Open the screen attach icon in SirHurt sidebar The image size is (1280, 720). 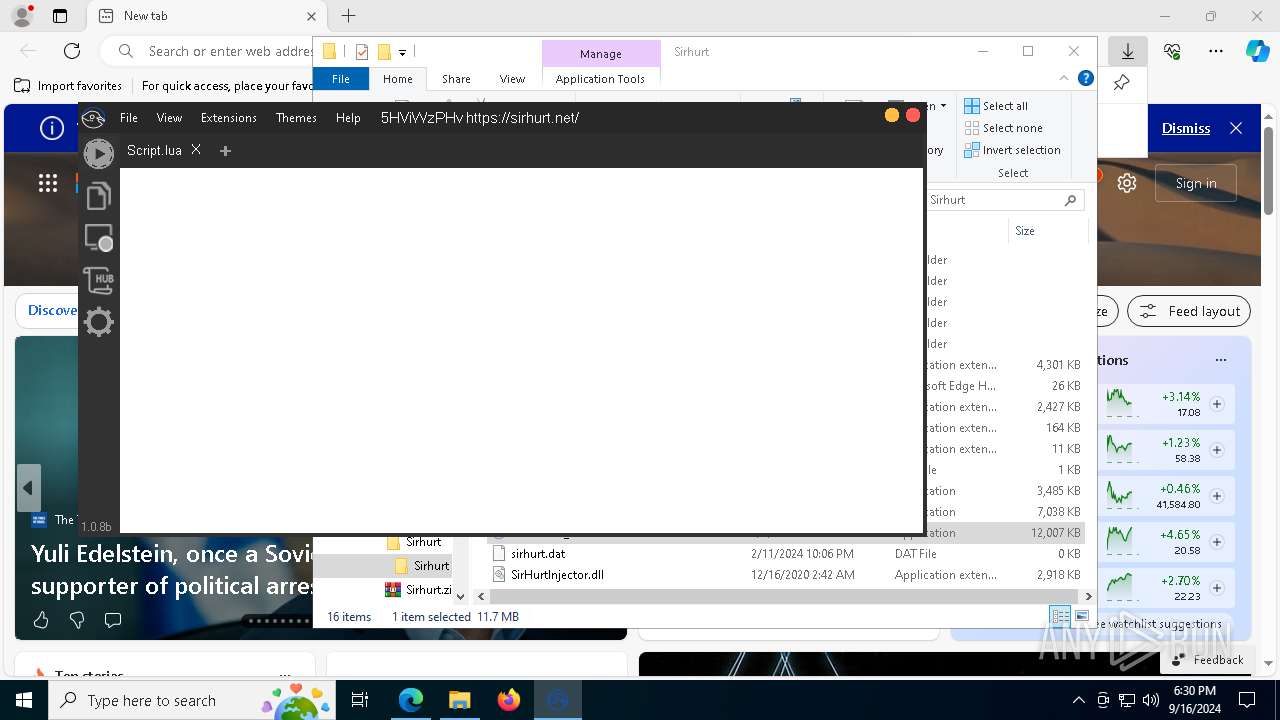tap(98, 238)
